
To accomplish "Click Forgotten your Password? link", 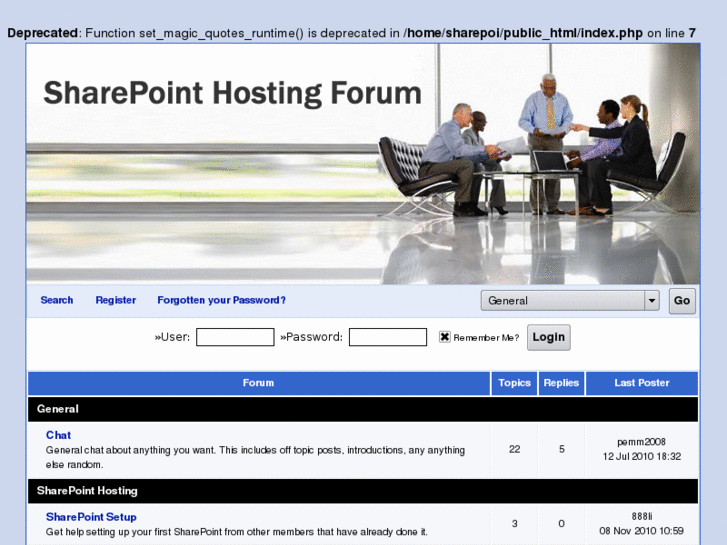I will [x=222, y=300].
